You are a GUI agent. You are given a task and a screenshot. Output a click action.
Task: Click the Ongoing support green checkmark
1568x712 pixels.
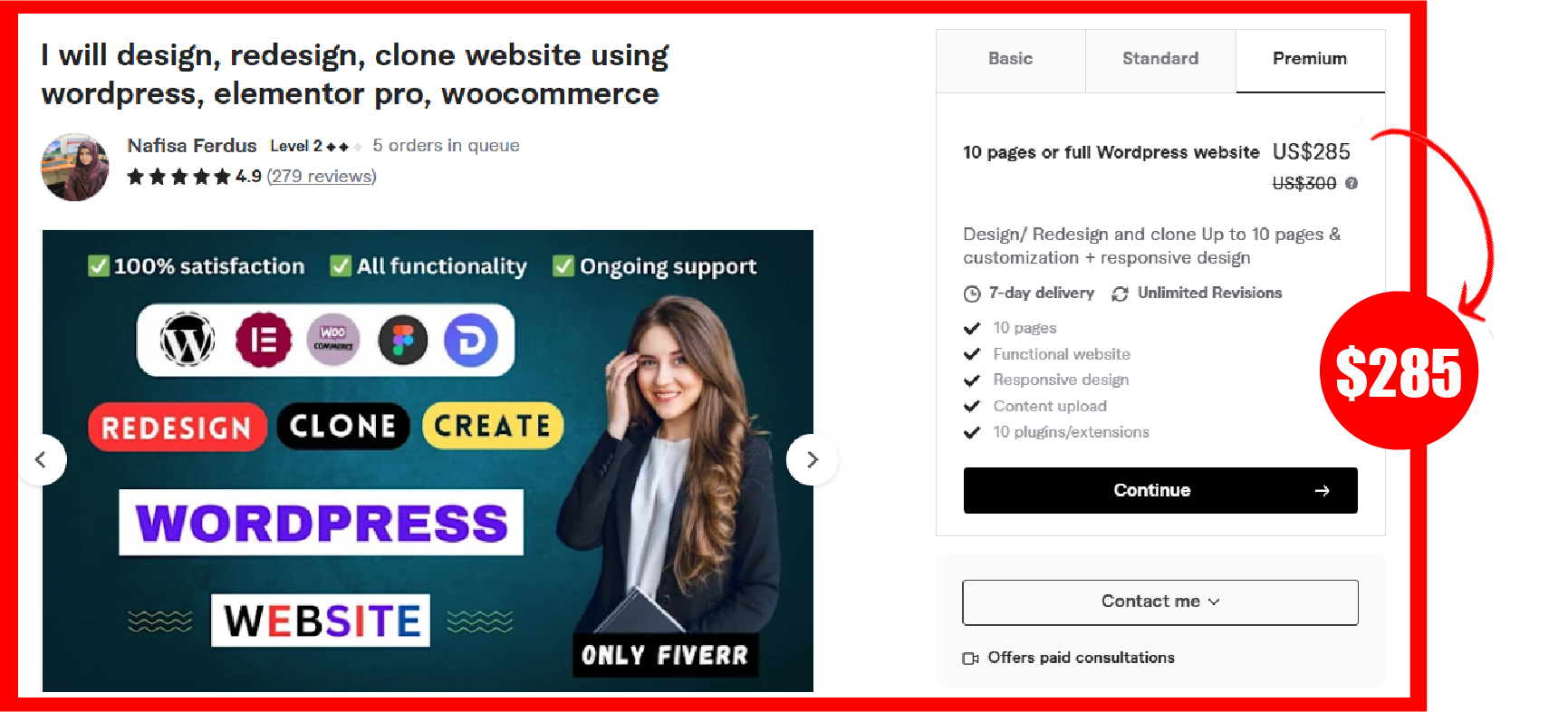point(563,266)
